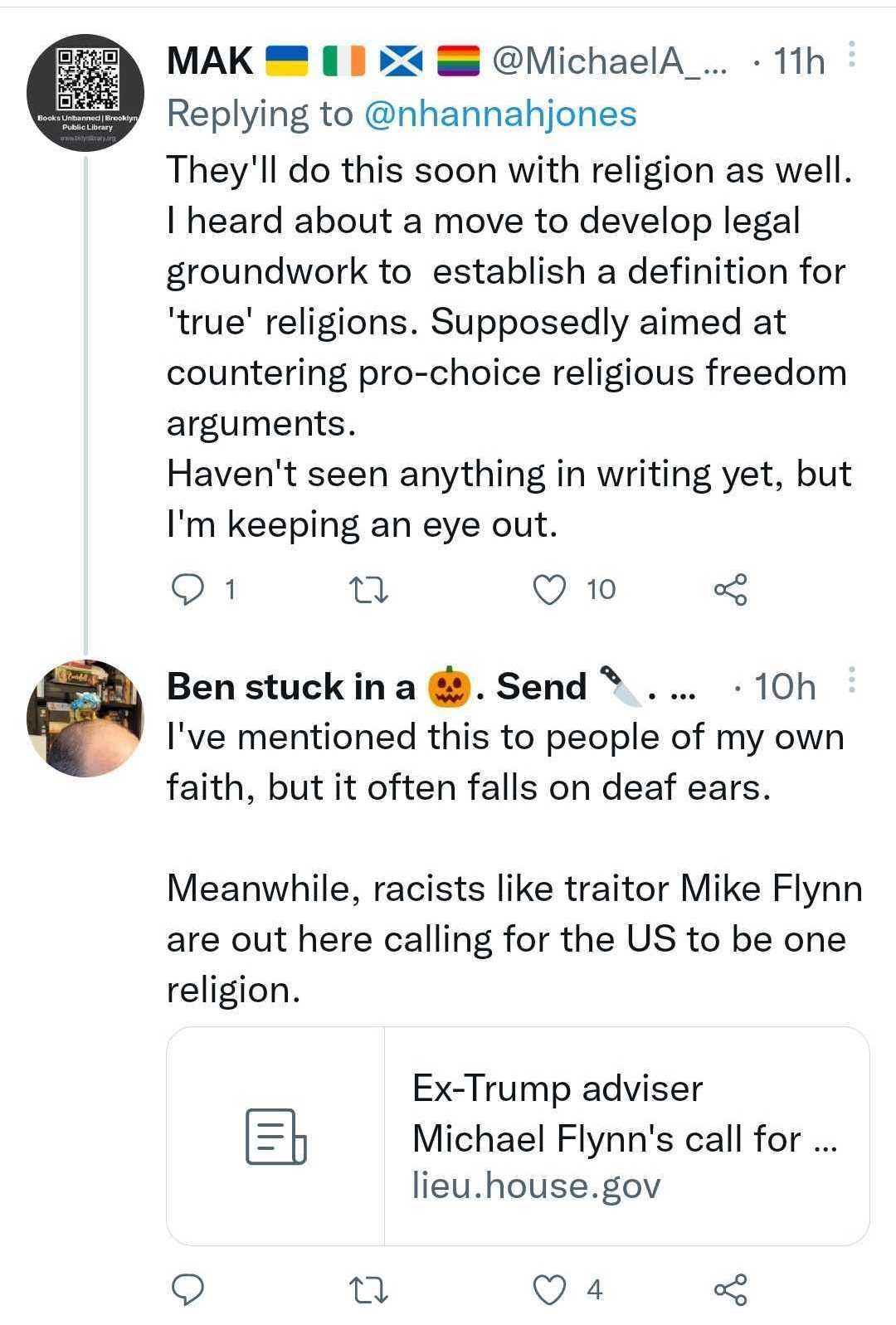896x1325 pixels.
Task: Reply to Ben's tweet
Action: (188, 1289)
